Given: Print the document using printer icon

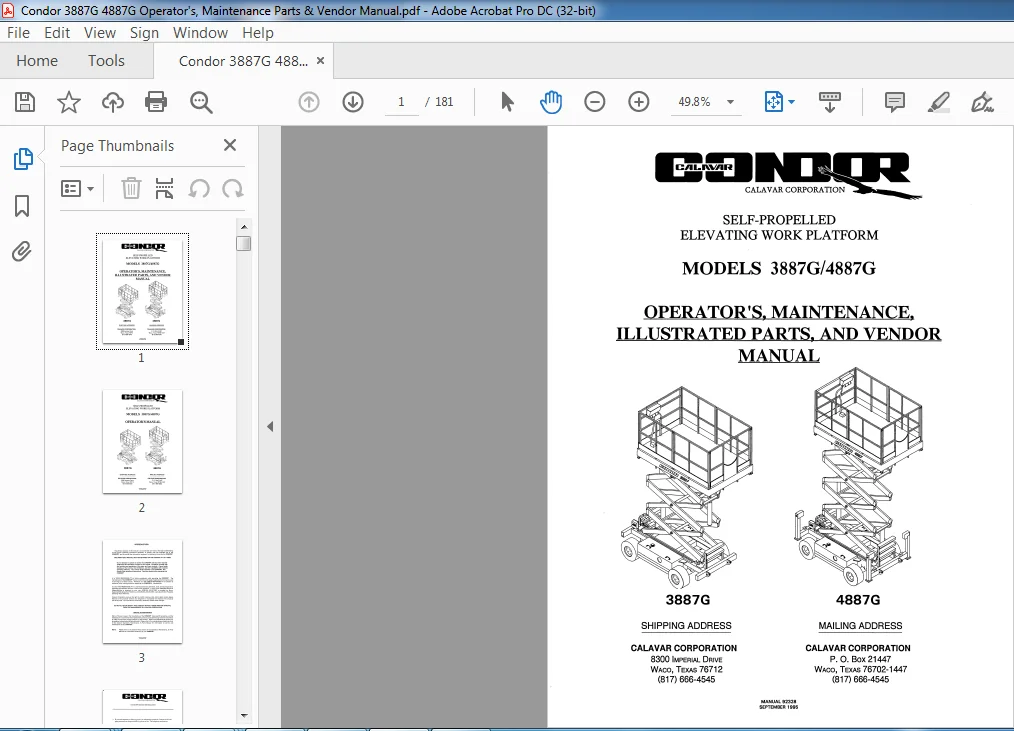Looking at the screenshot, I should [x=156, y=102].
